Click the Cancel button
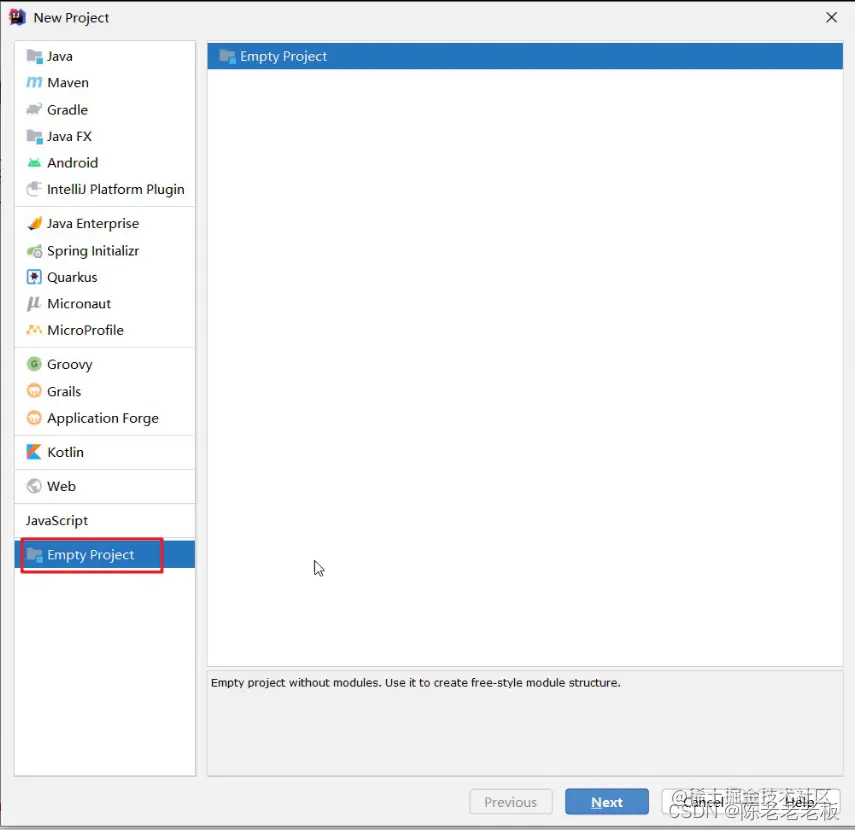Screen dimensions: 855x830 703,802
